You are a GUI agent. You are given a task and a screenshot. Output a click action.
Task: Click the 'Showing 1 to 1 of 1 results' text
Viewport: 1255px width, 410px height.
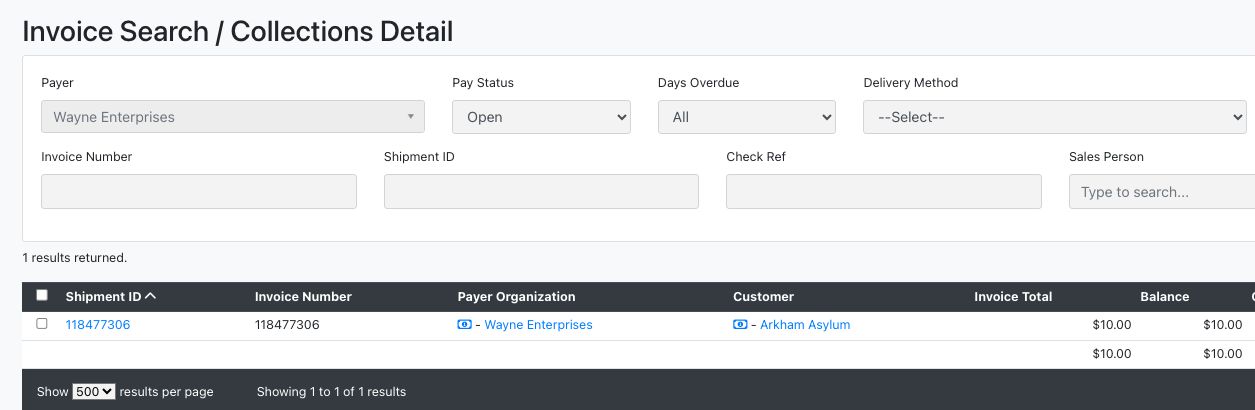coord(331,392)
